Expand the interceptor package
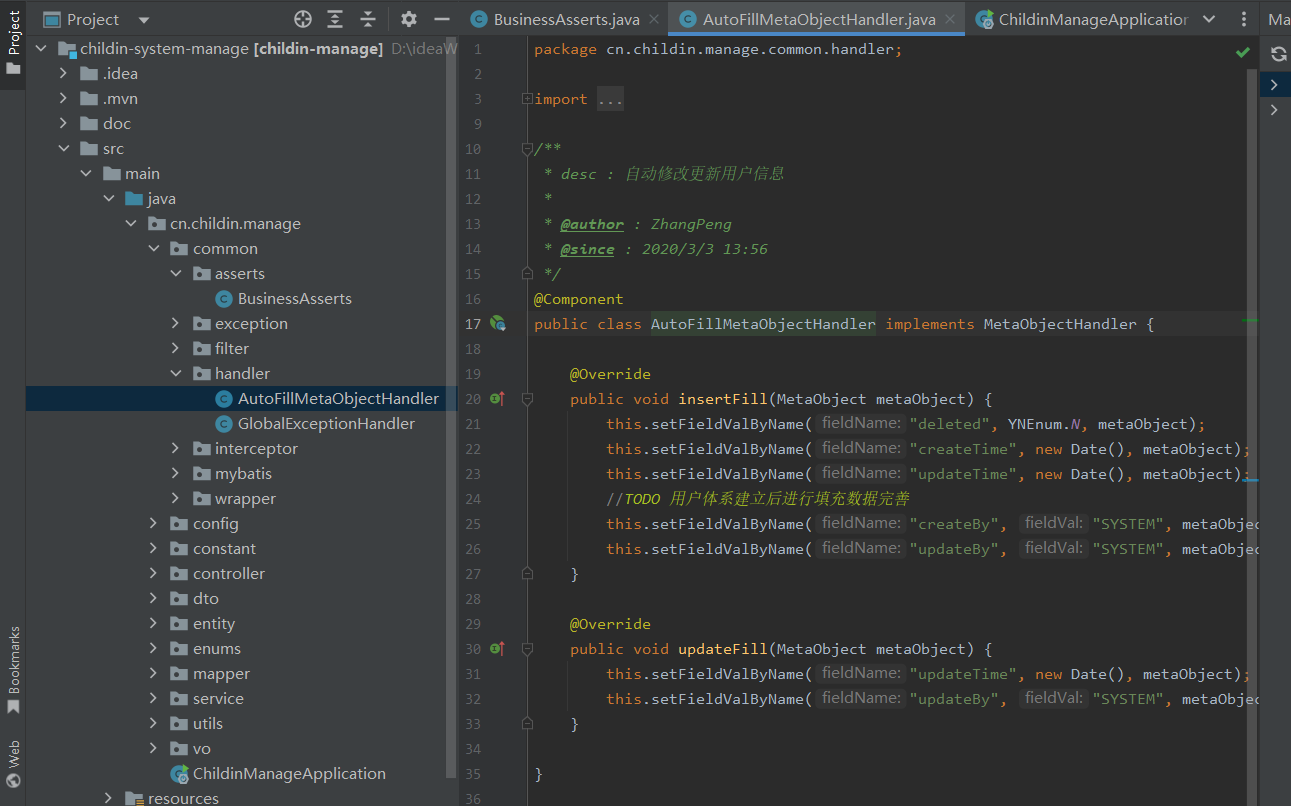This screenshot has width=1291, height=806. tap(176, 449)
